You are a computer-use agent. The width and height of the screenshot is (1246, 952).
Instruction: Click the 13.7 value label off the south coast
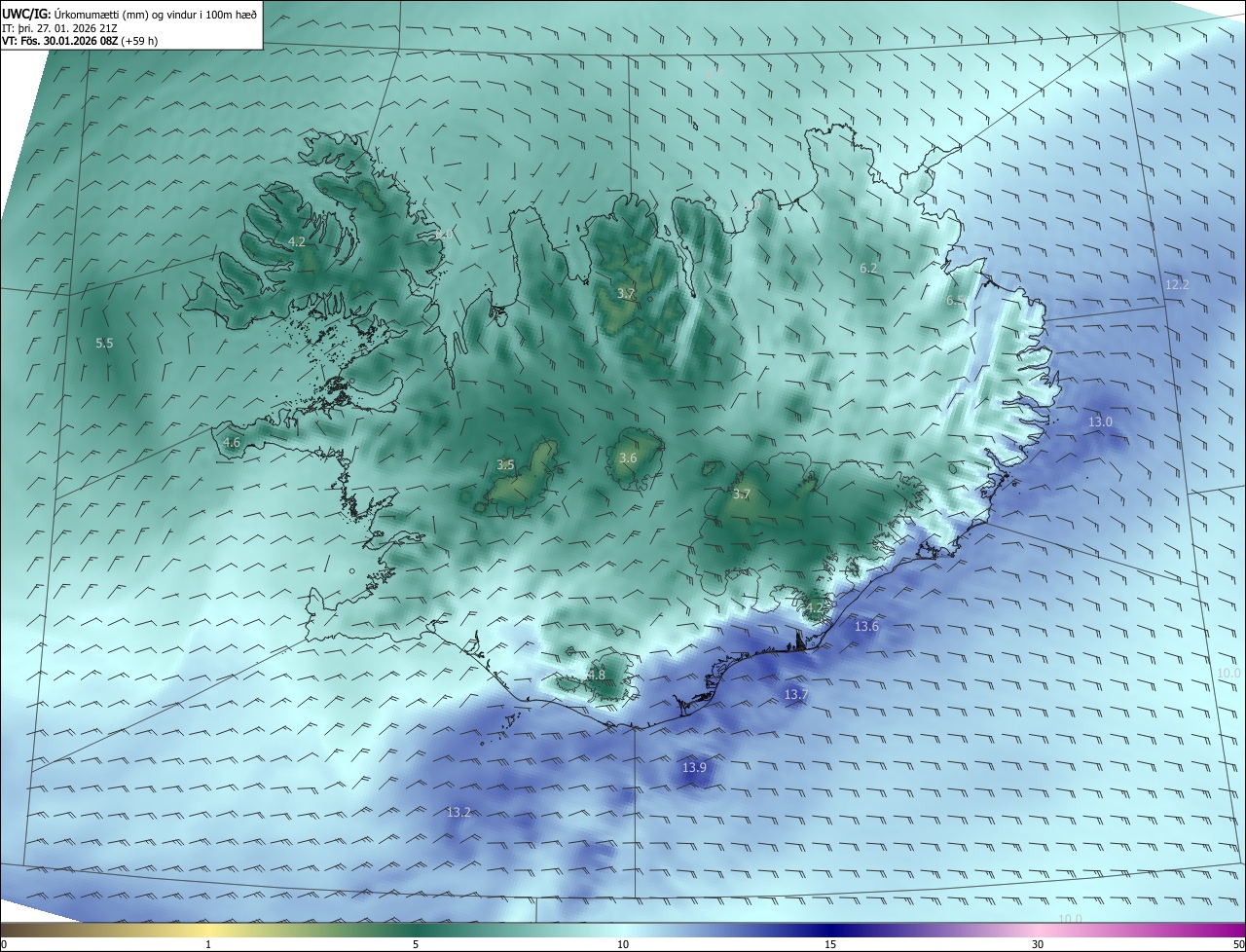click(x=795, y=694)
